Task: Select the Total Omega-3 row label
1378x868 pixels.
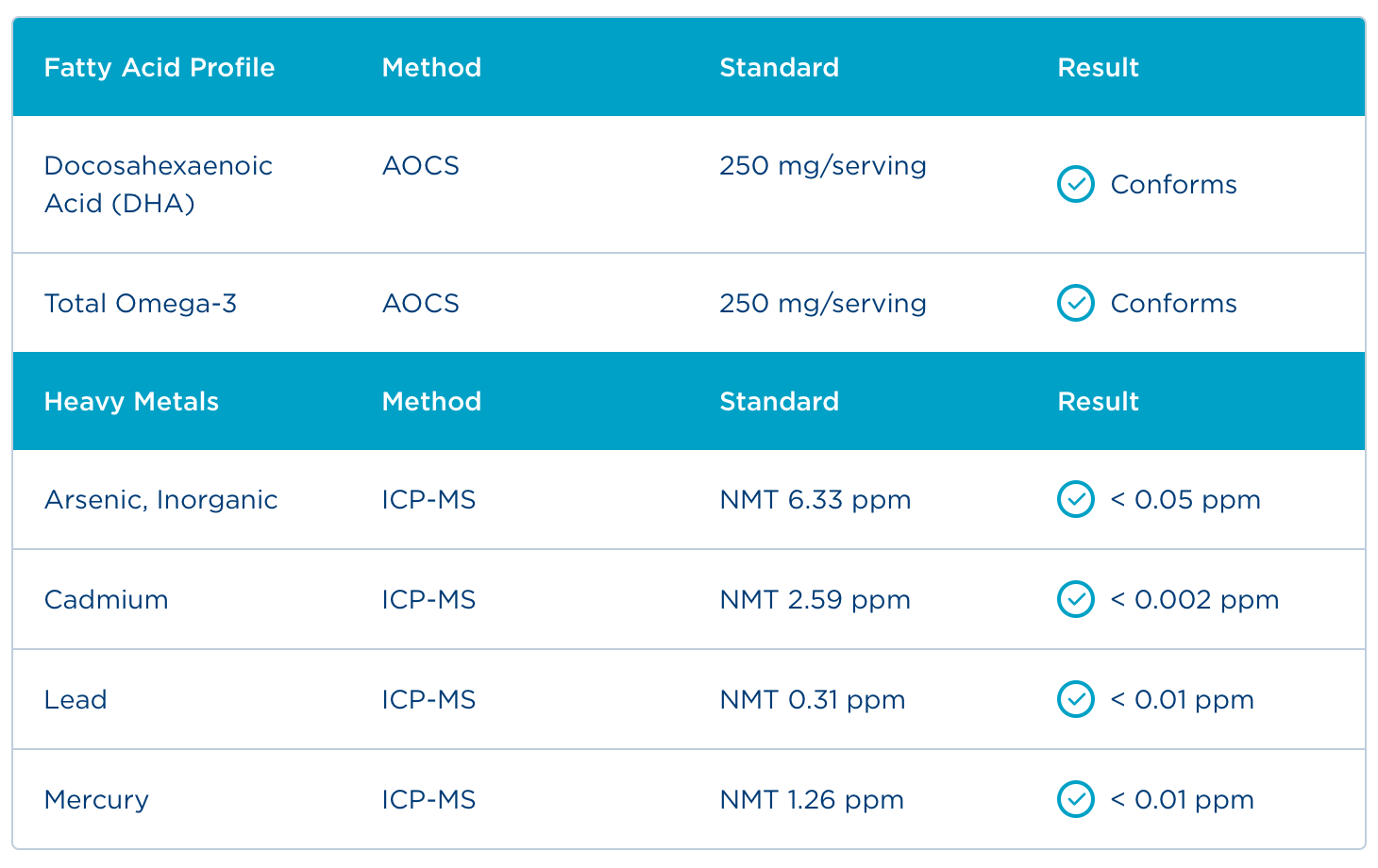Action: point(141,304)
